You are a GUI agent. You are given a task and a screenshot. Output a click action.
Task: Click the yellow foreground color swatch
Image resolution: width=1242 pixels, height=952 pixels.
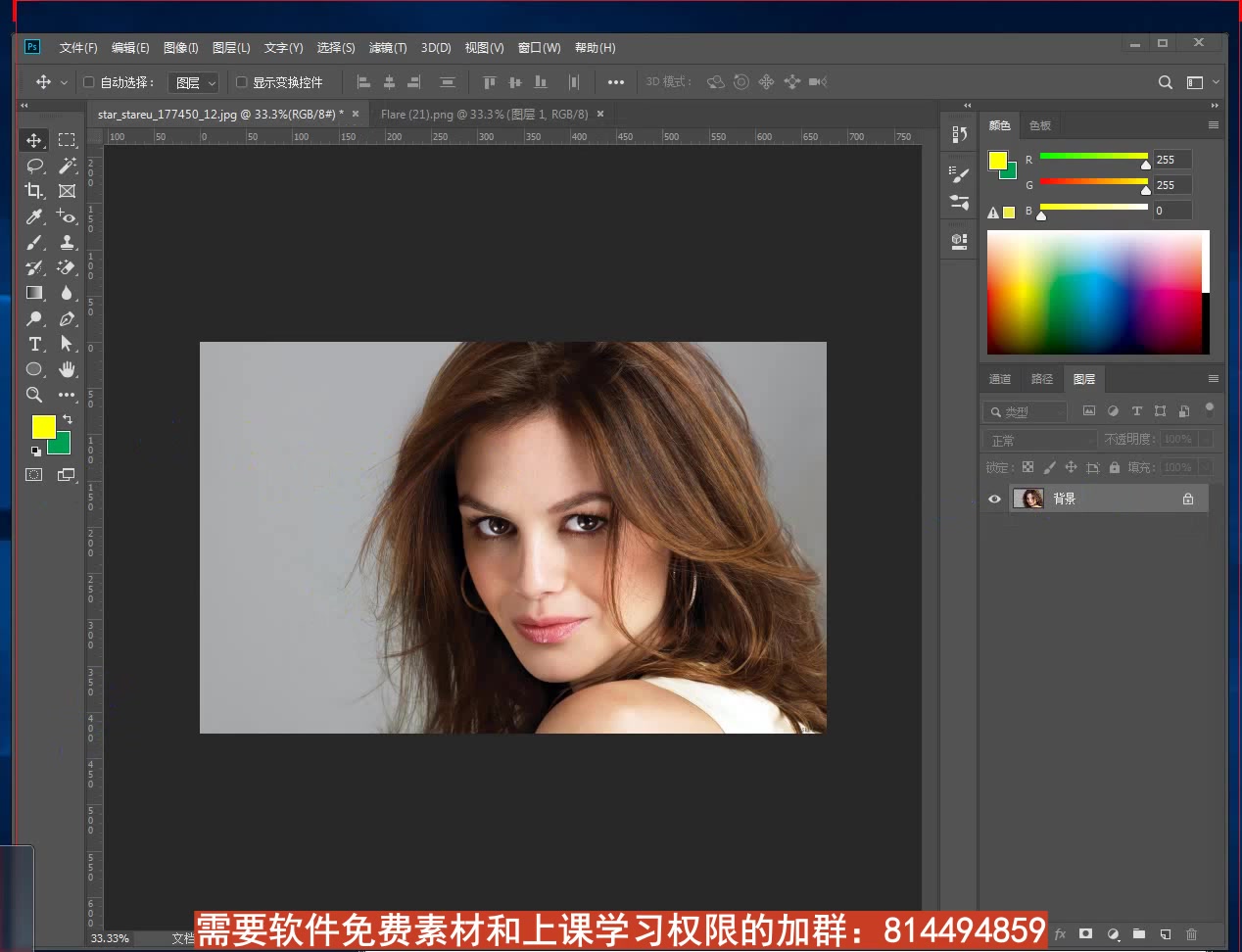(42, 426)
